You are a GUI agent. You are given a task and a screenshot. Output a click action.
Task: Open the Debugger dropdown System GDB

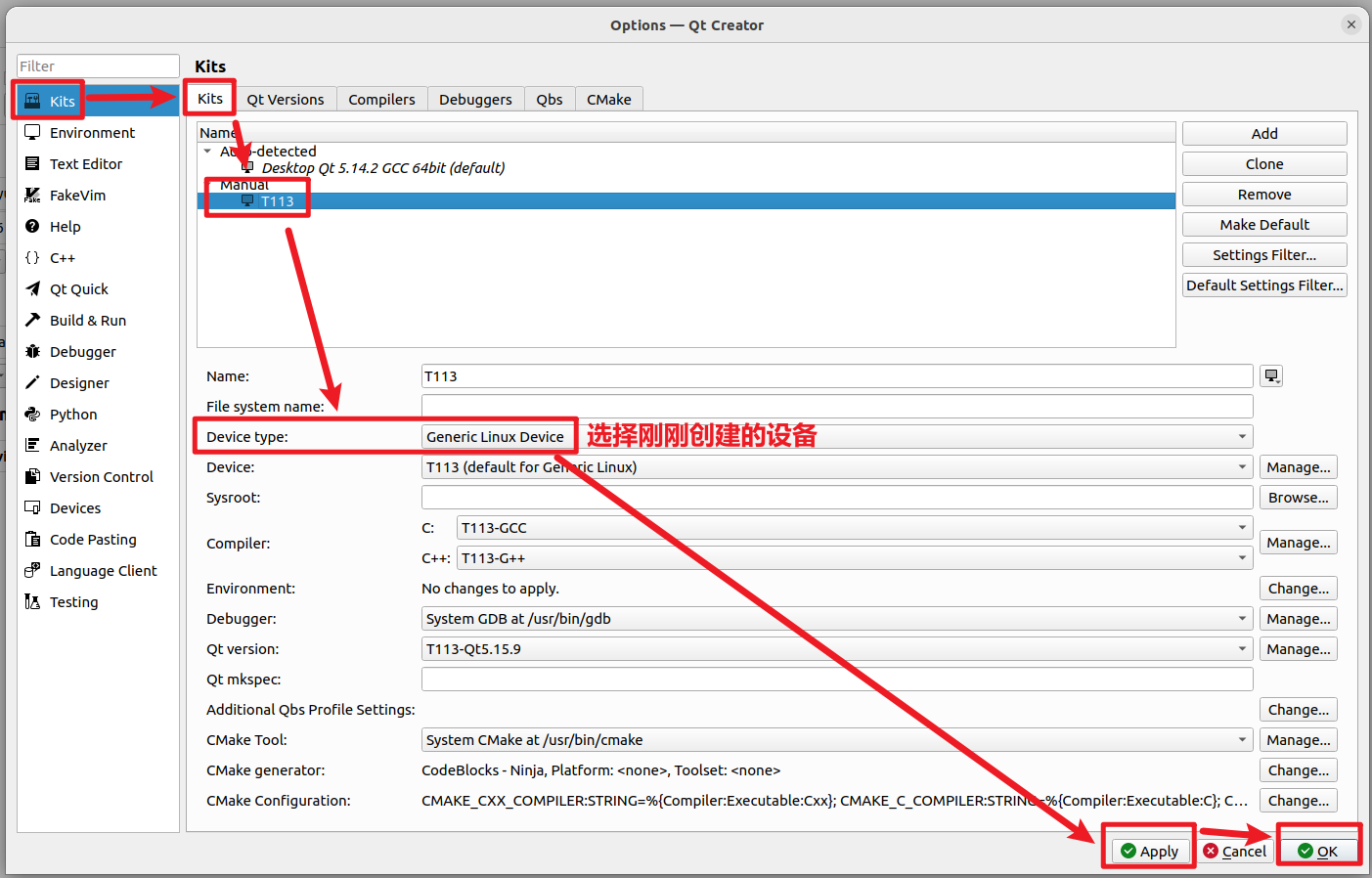(837, 618)
